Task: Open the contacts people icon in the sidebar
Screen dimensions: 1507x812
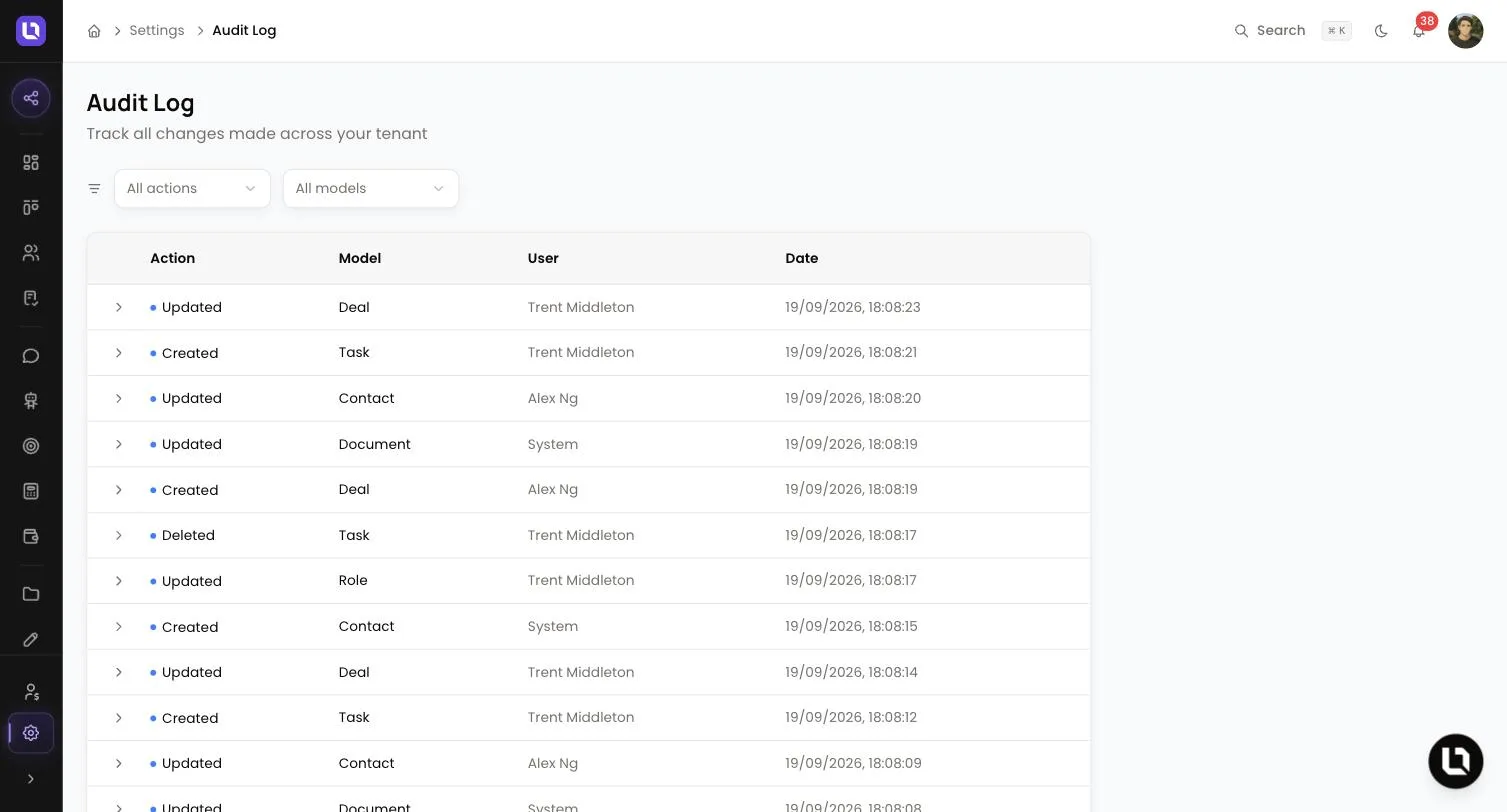Action: [31, 253]
